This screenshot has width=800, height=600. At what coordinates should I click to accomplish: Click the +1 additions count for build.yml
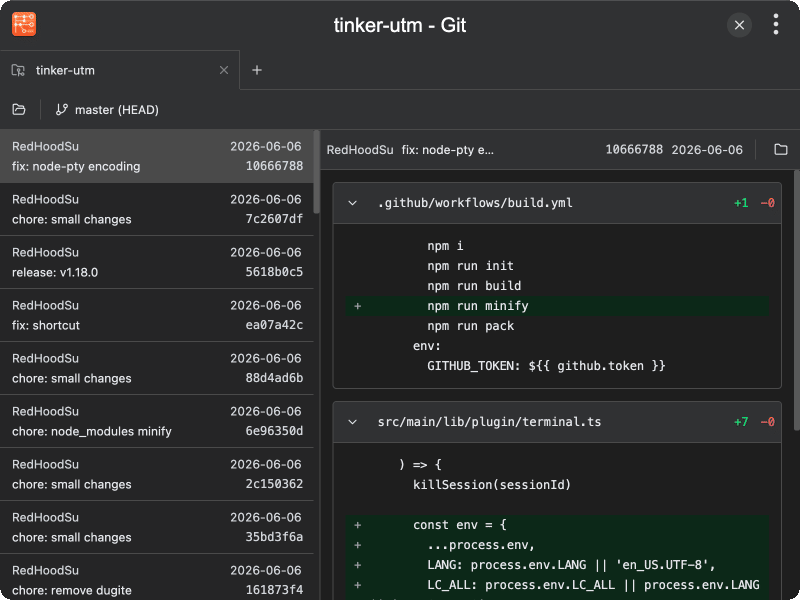741,203
